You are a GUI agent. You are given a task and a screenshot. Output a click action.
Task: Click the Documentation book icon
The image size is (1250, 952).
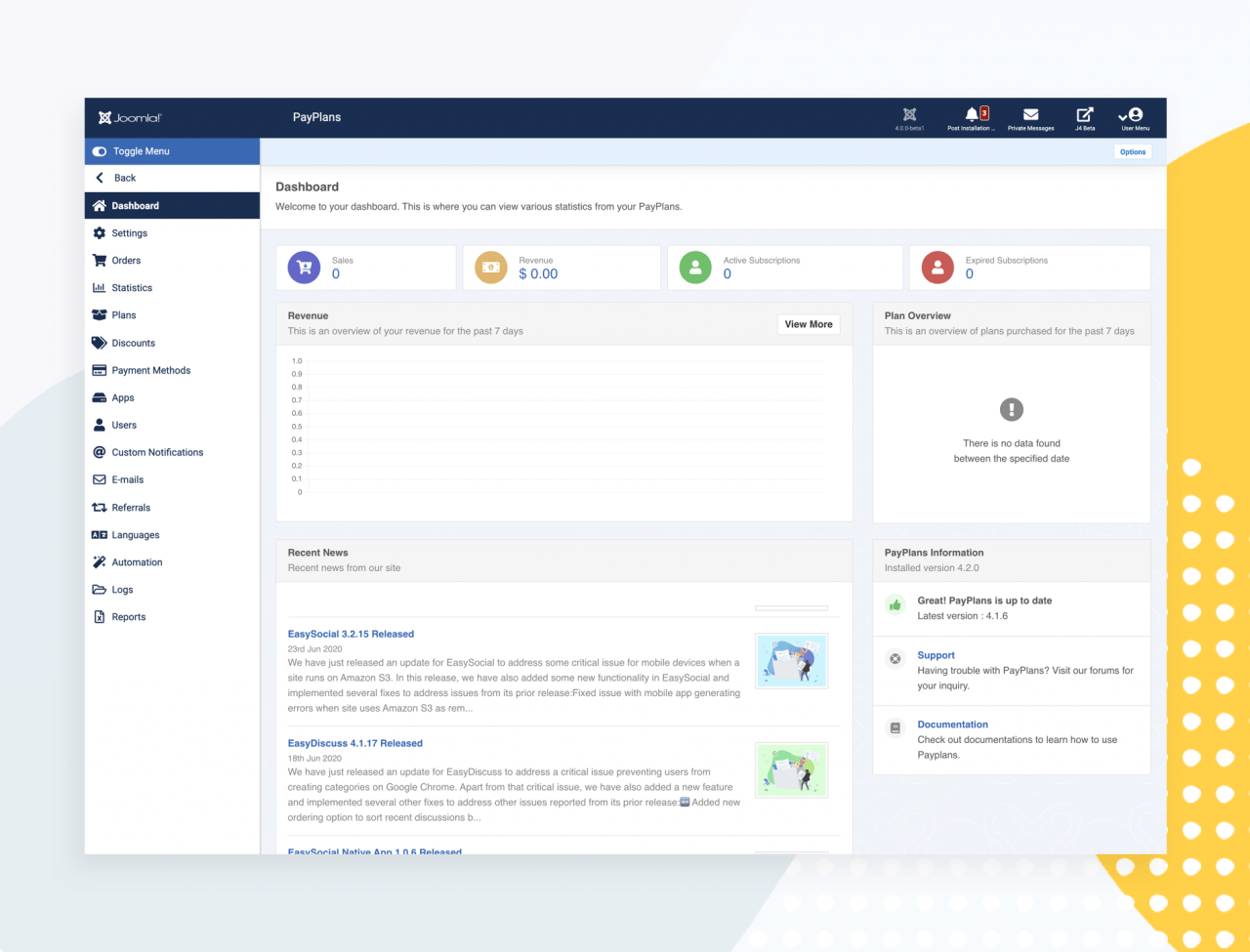tap(896, 728)
